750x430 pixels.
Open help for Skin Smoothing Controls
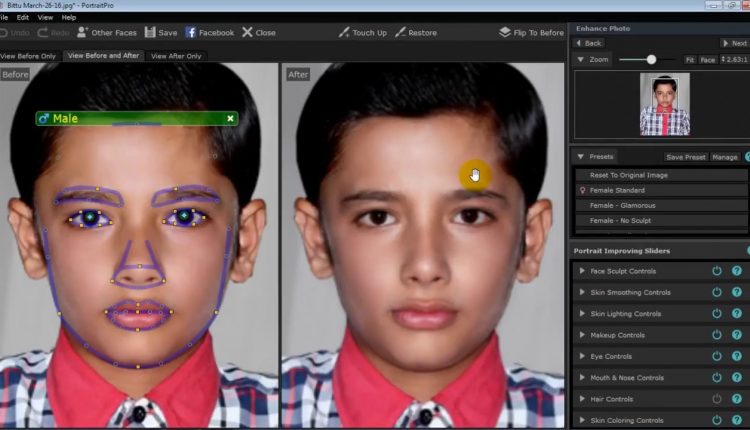pos(737,292)
